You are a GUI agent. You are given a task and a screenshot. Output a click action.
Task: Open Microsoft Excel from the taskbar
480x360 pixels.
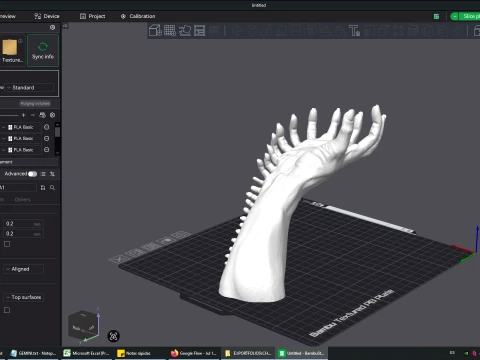coord(87,353)
